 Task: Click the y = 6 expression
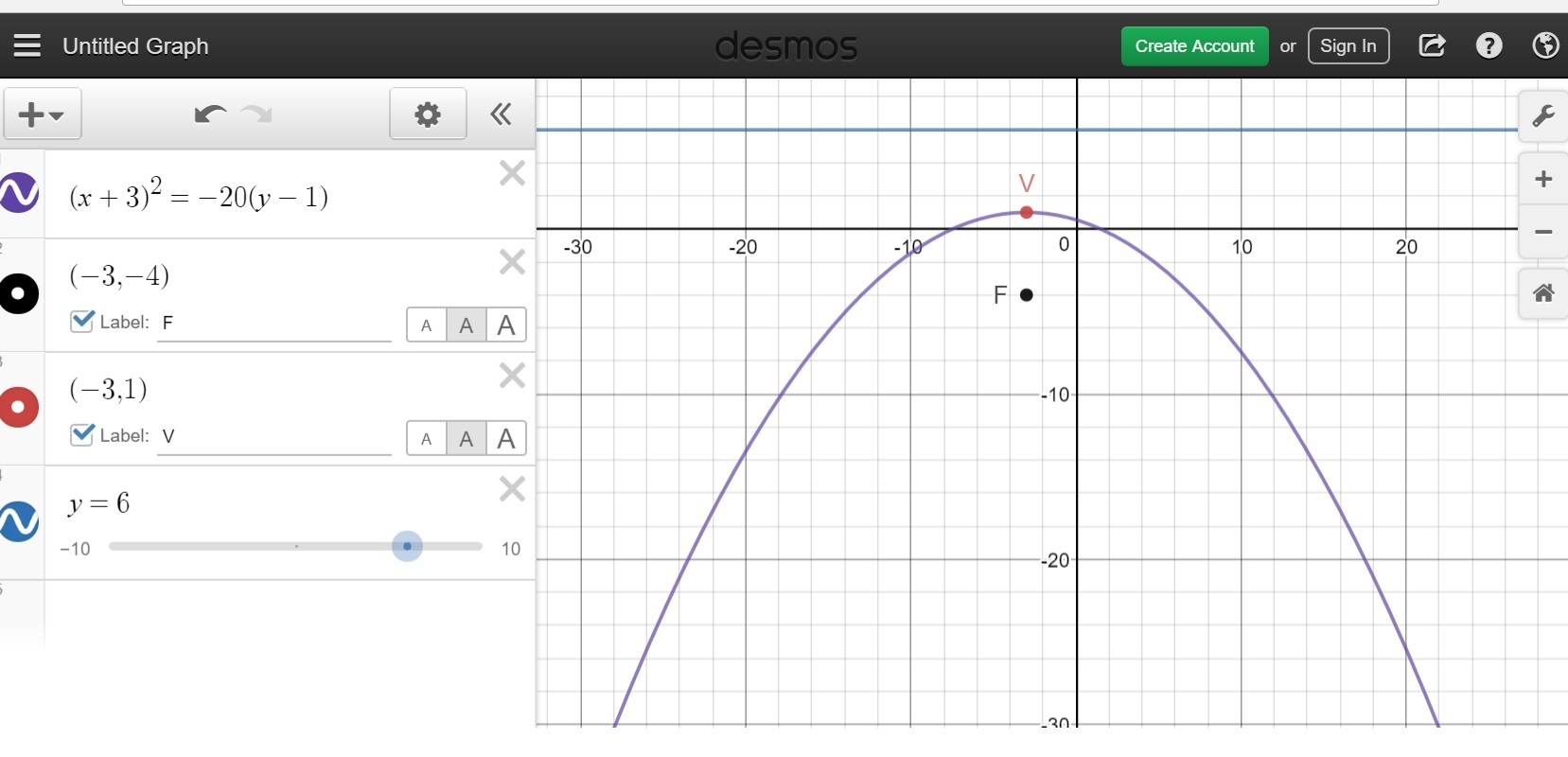[98, 503]
